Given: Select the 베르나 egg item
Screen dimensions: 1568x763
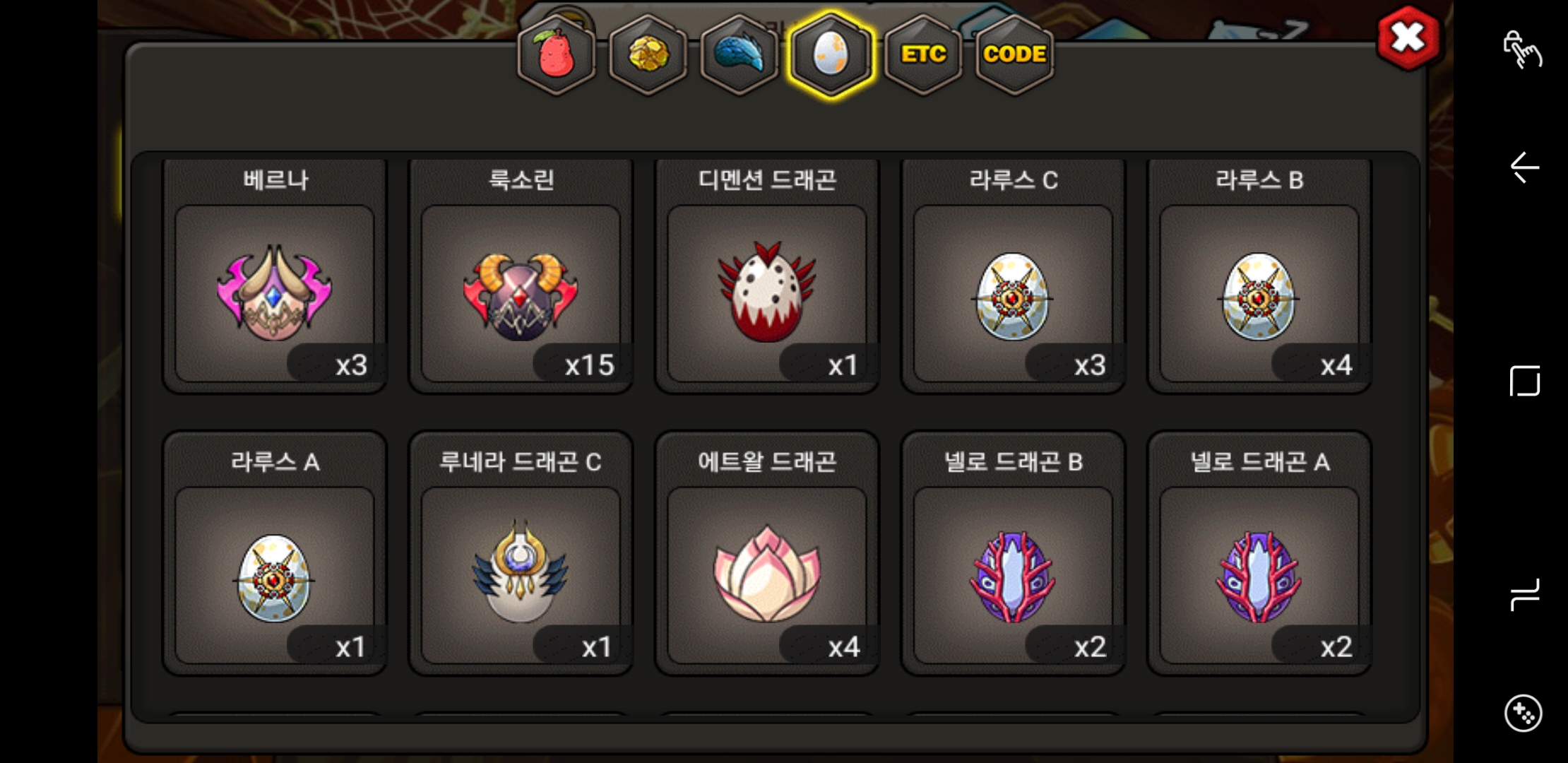Looking at the screenshot, I should click(275, 276).
